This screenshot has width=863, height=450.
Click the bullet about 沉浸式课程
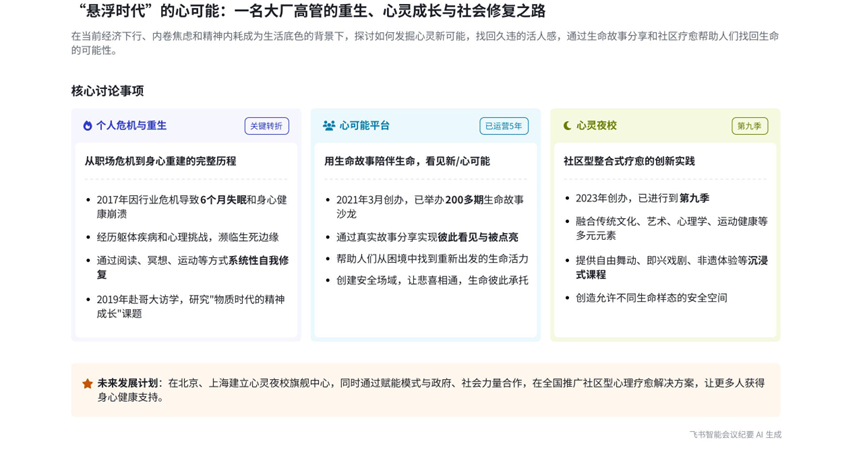coord(671,267)
